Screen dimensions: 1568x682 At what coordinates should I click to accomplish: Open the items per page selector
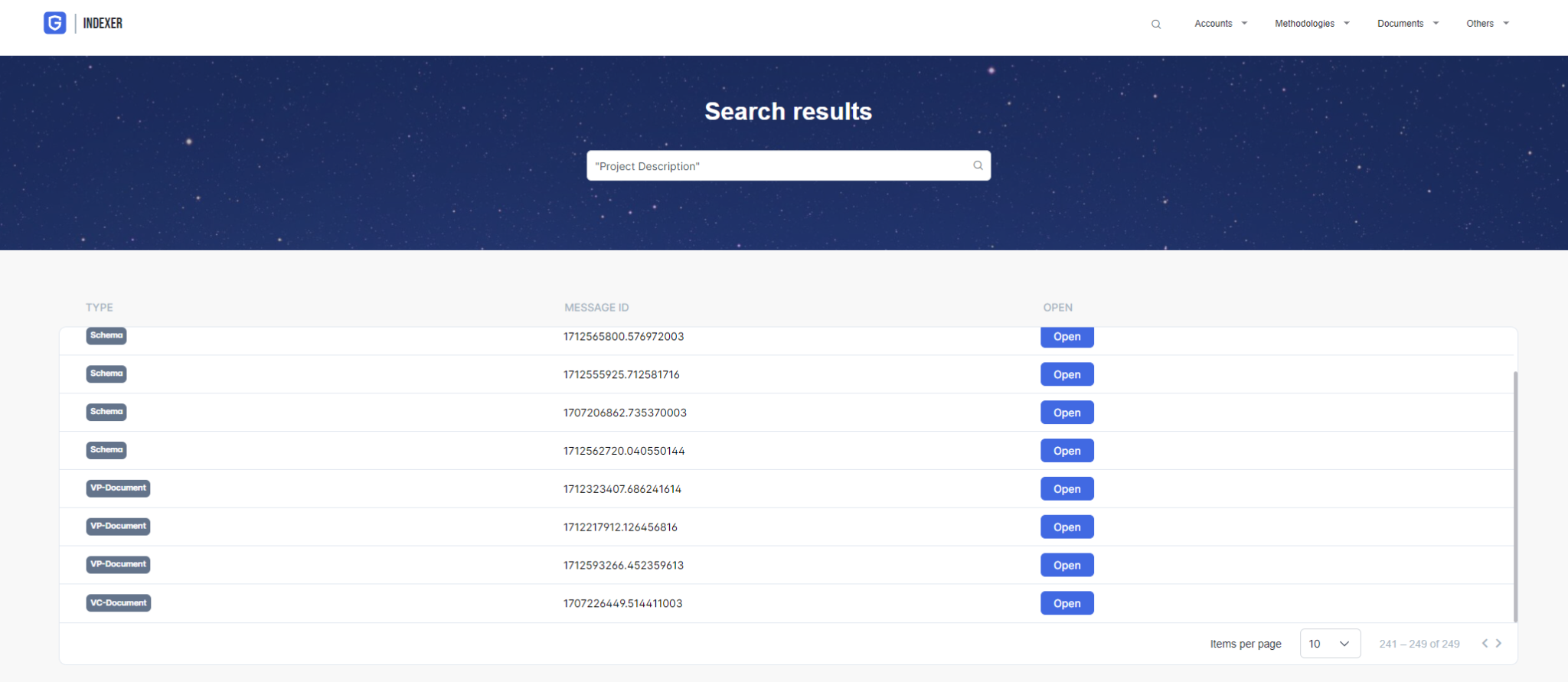tap(1330, 644)
